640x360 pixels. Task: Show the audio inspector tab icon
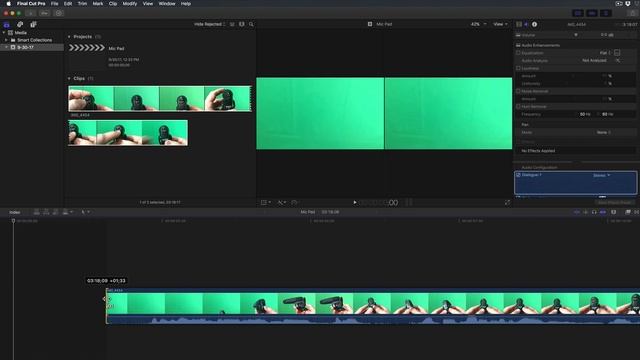click(x=526, y=24)
